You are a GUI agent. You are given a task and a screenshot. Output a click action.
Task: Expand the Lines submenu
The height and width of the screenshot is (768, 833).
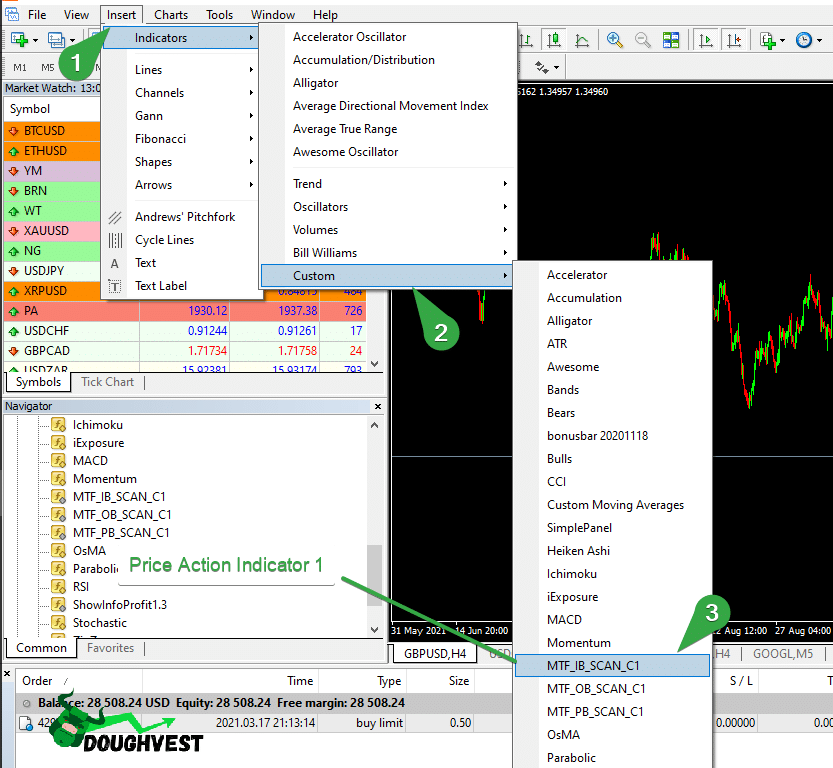[148, 69]
